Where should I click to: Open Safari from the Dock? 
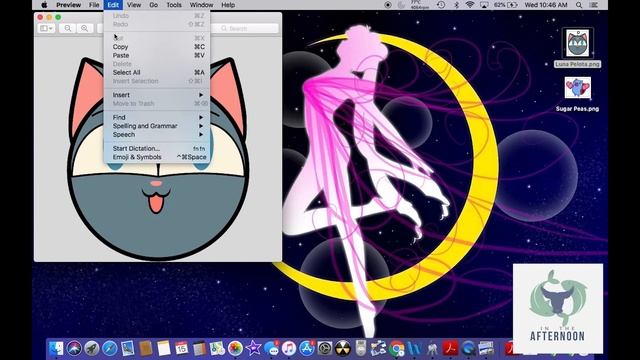[x=109, y=348]
